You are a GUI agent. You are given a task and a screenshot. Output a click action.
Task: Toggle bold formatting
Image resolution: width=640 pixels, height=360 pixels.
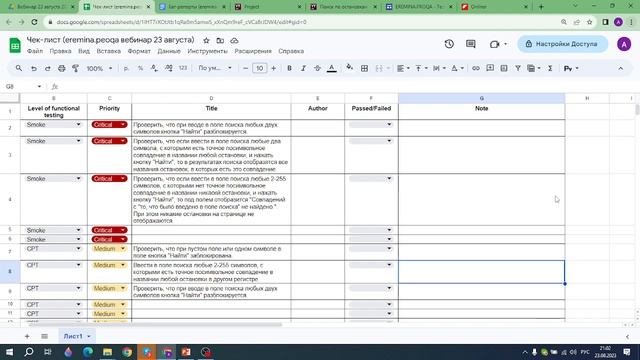289,69
